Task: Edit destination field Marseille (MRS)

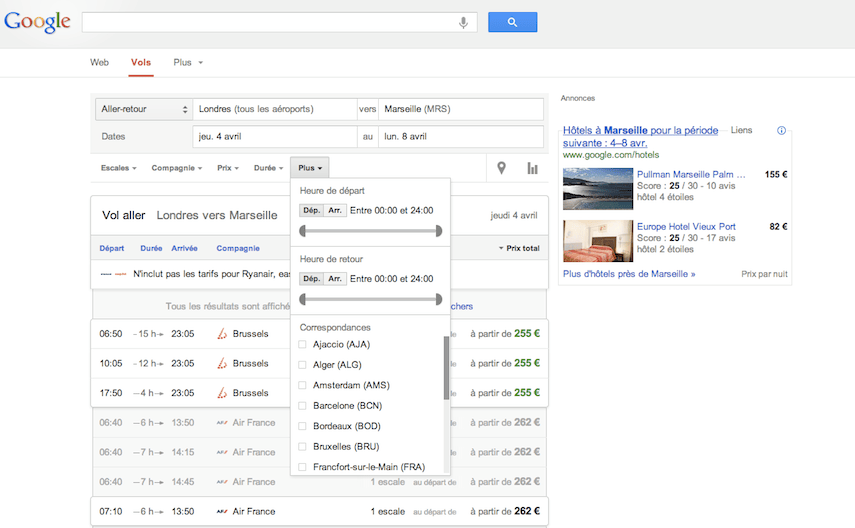Action: [461, 109]
